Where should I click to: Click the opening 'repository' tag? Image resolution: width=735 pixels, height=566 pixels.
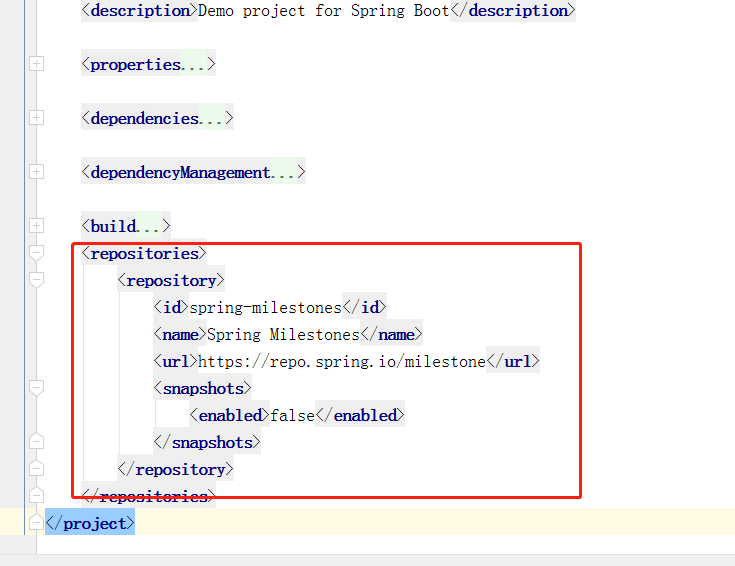point(171,280)
